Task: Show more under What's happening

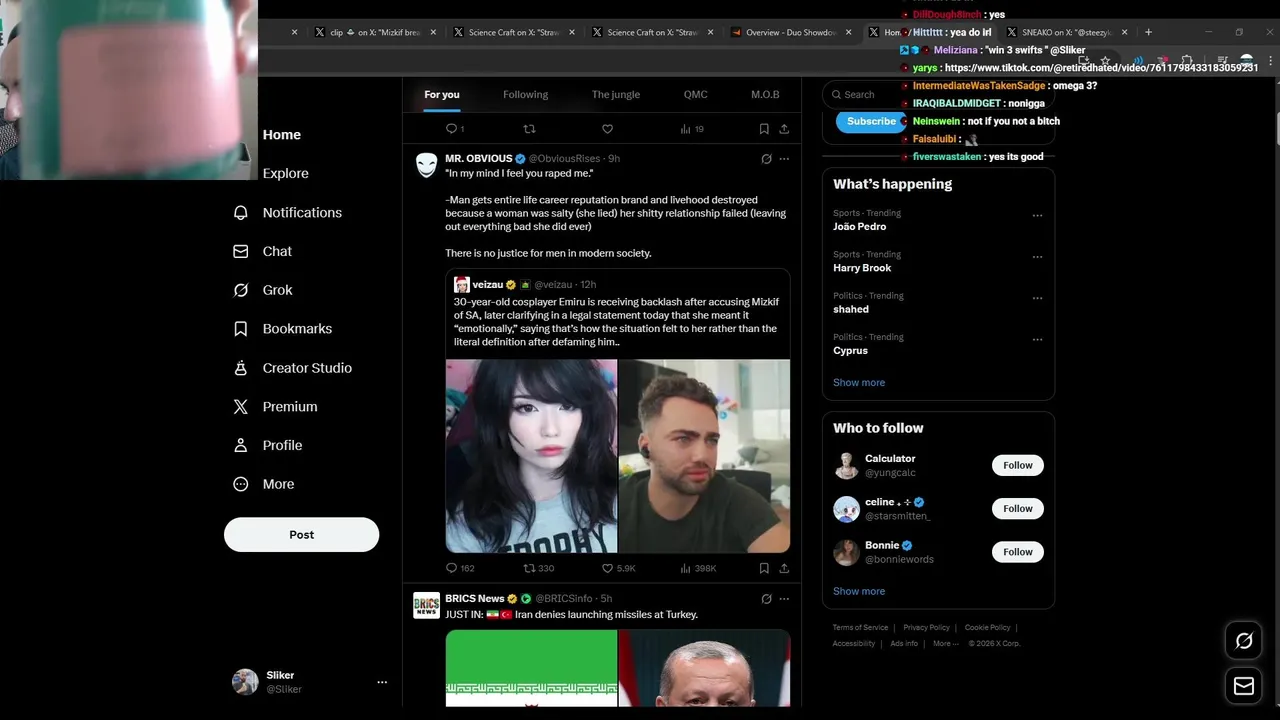Action: pyautogui.click(x=859, y=383)
